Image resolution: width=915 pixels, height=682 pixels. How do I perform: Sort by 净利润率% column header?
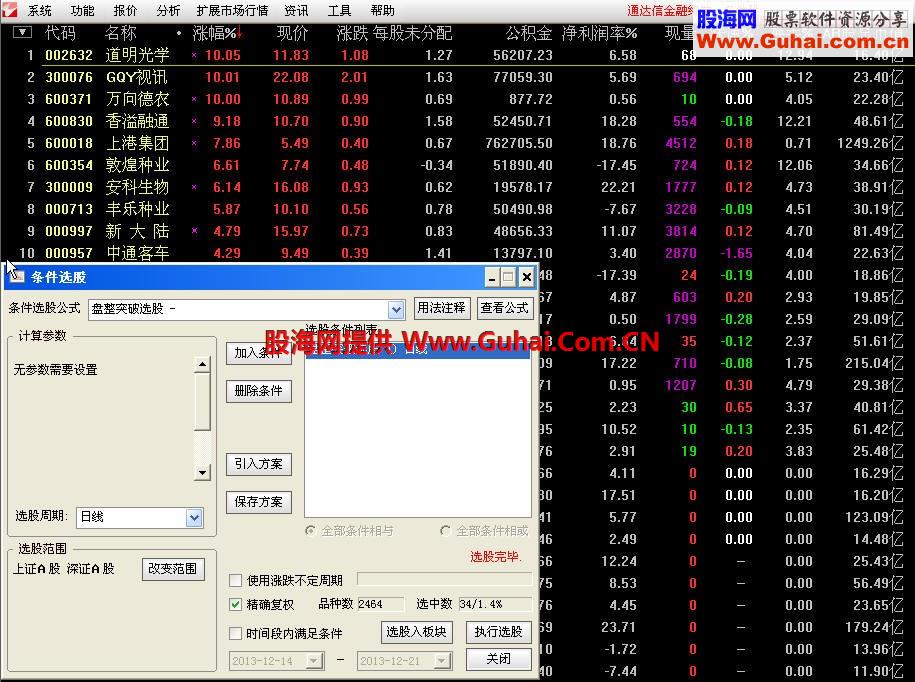pyautogui.click(x=599, y=34)
